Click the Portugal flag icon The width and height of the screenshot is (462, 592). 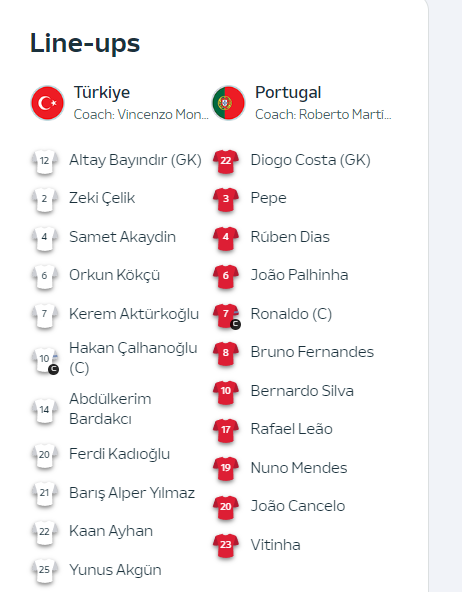click(x=228, y=103)
